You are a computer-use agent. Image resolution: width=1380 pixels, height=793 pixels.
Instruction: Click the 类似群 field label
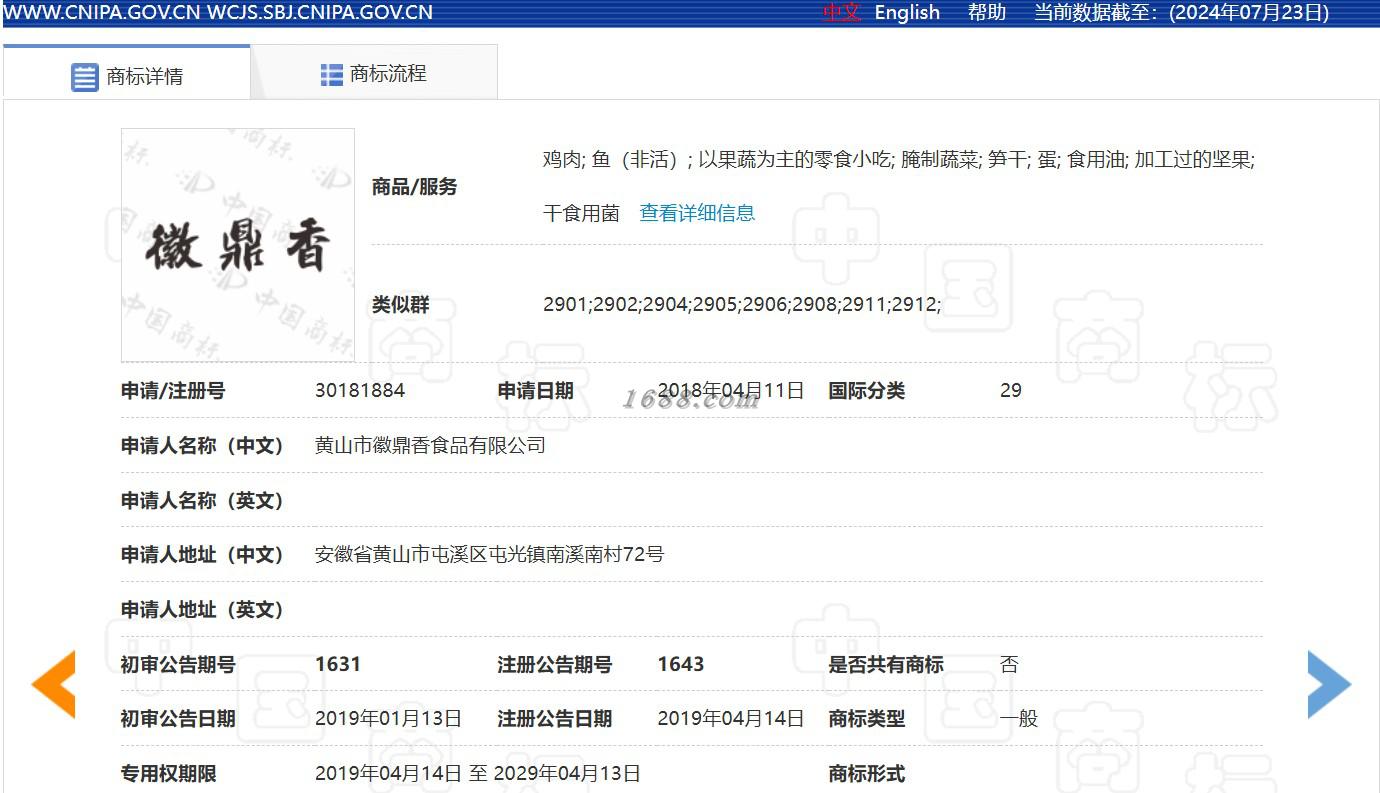pyautogui.click(x=401, y=305)
